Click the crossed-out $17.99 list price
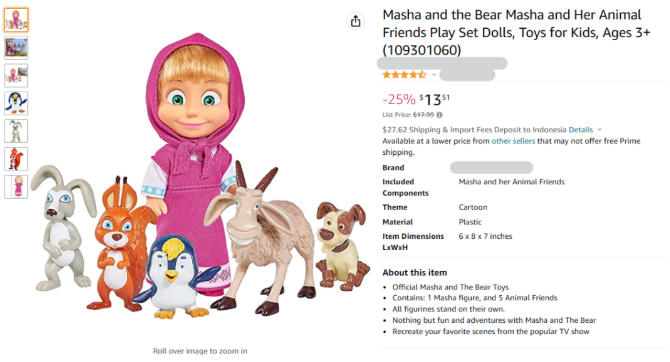Viewport: 670px width, 362px height. click(x=423, y=115)
